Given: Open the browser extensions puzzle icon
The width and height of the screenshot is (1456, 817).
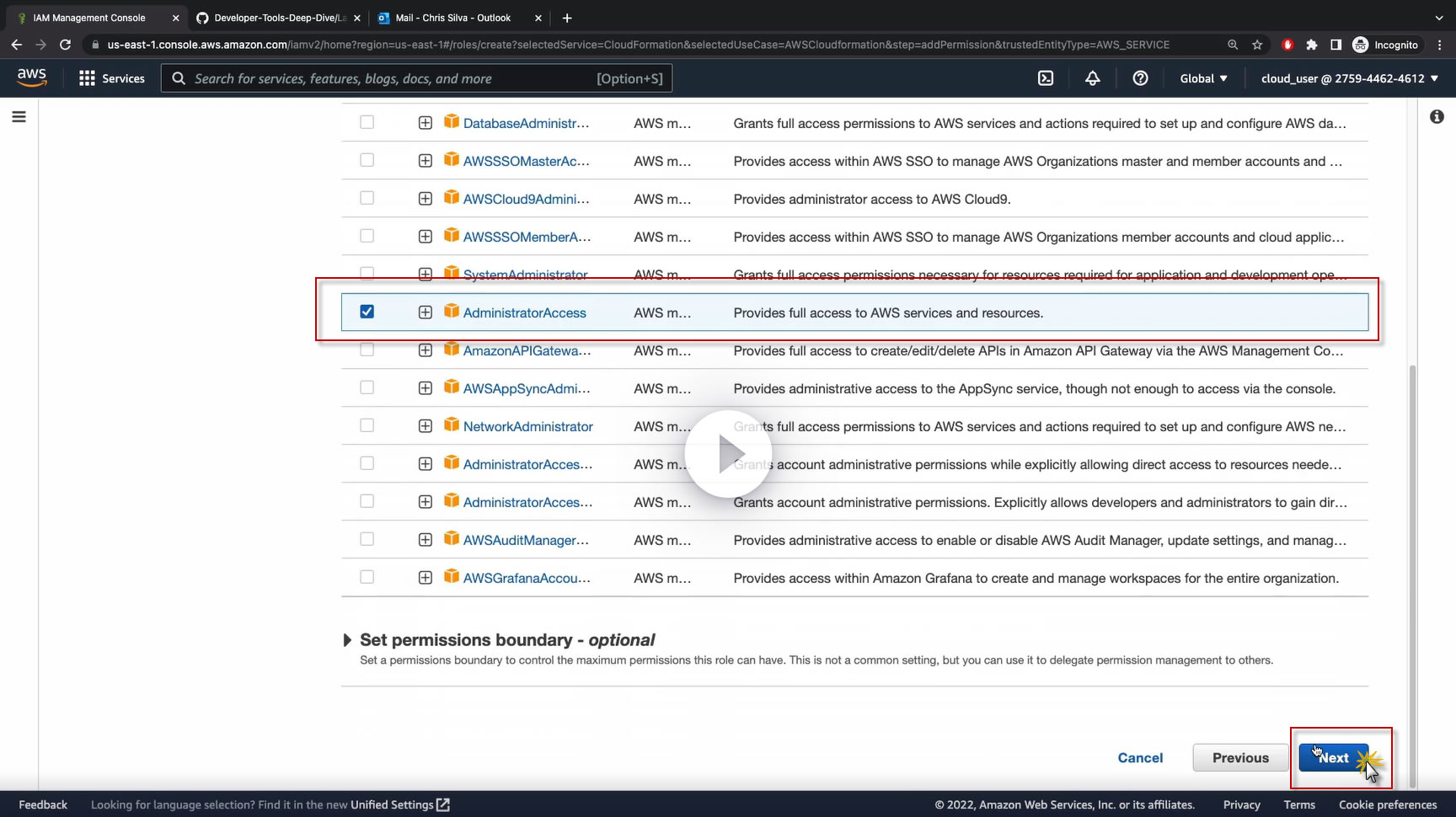Looking at the screenshot, I should coord(1312,45).
